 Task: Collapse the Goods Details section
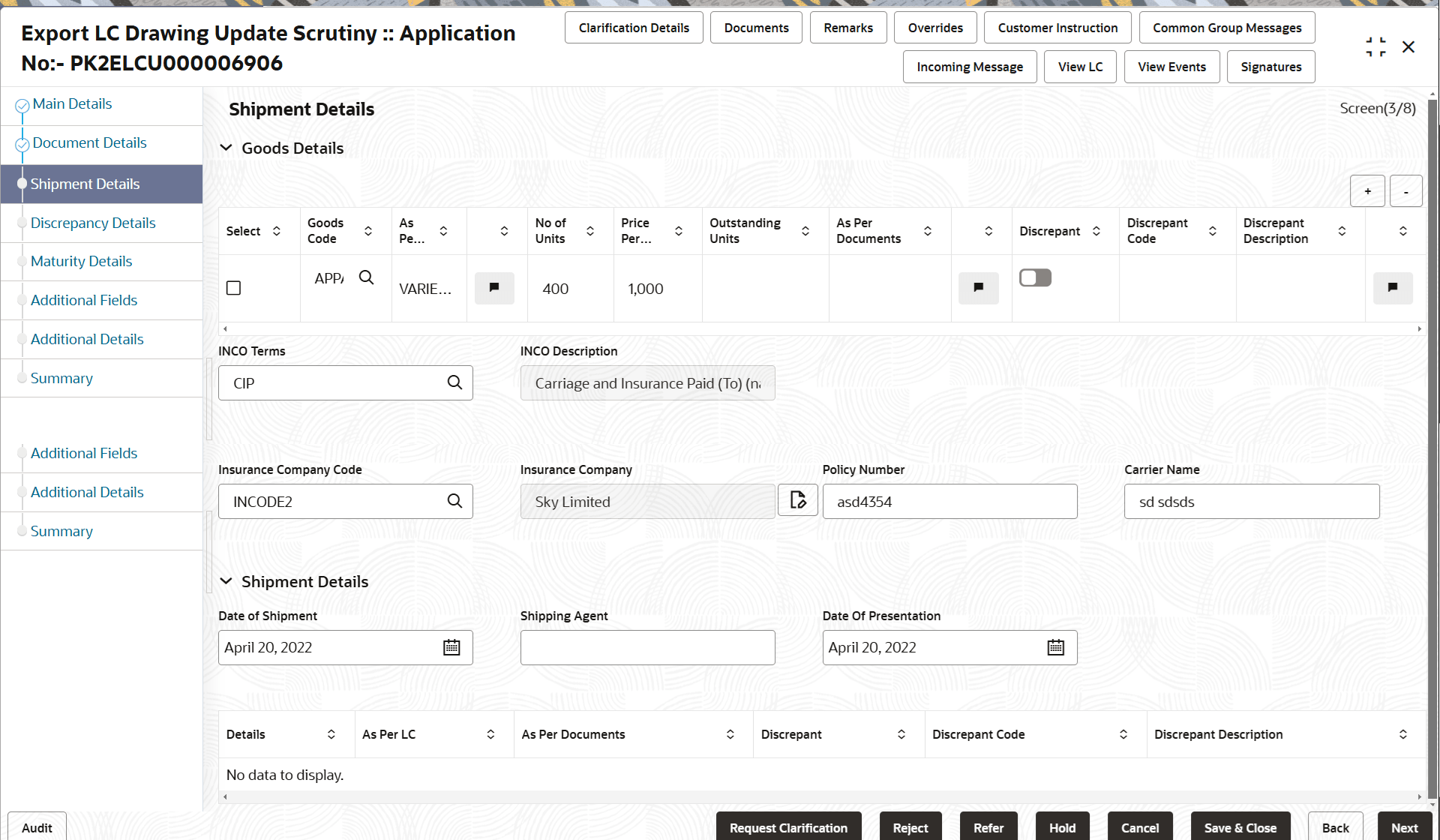(227, 148)
